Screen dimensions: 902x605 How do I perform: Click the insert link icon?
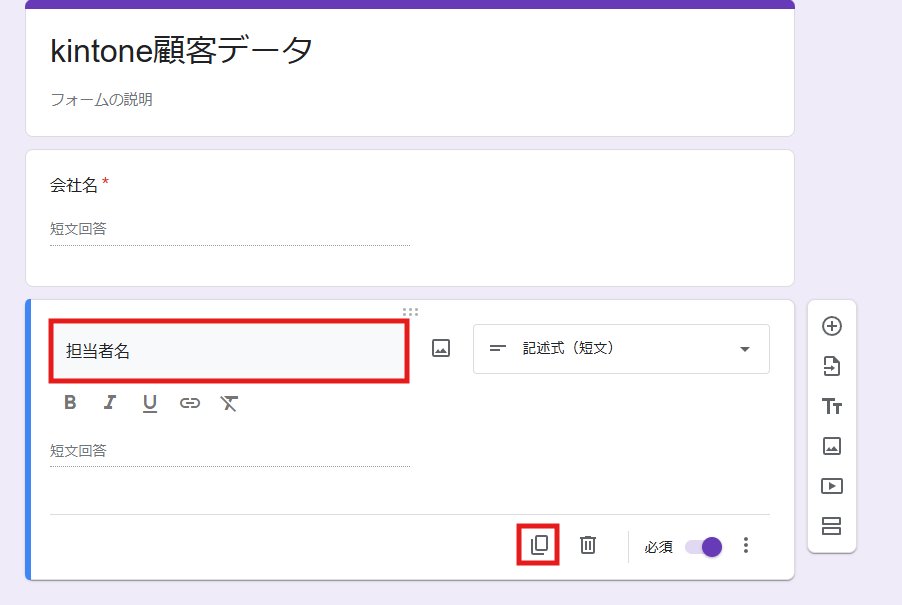[190, 403]
